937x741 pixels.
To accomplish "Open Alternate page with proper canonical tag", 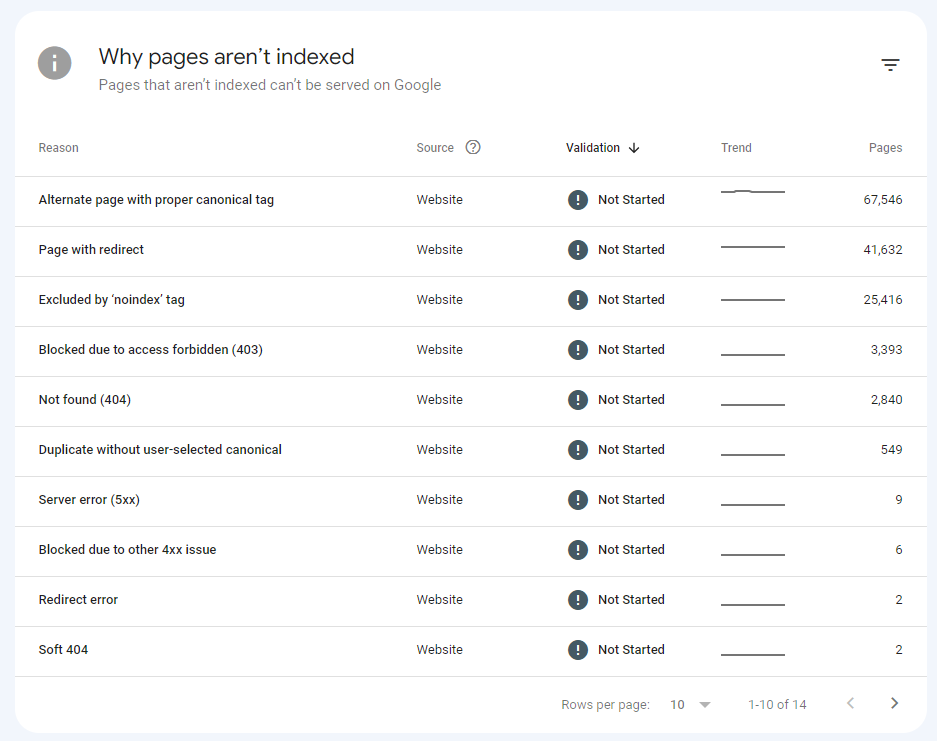I will (x=156, y=200).
